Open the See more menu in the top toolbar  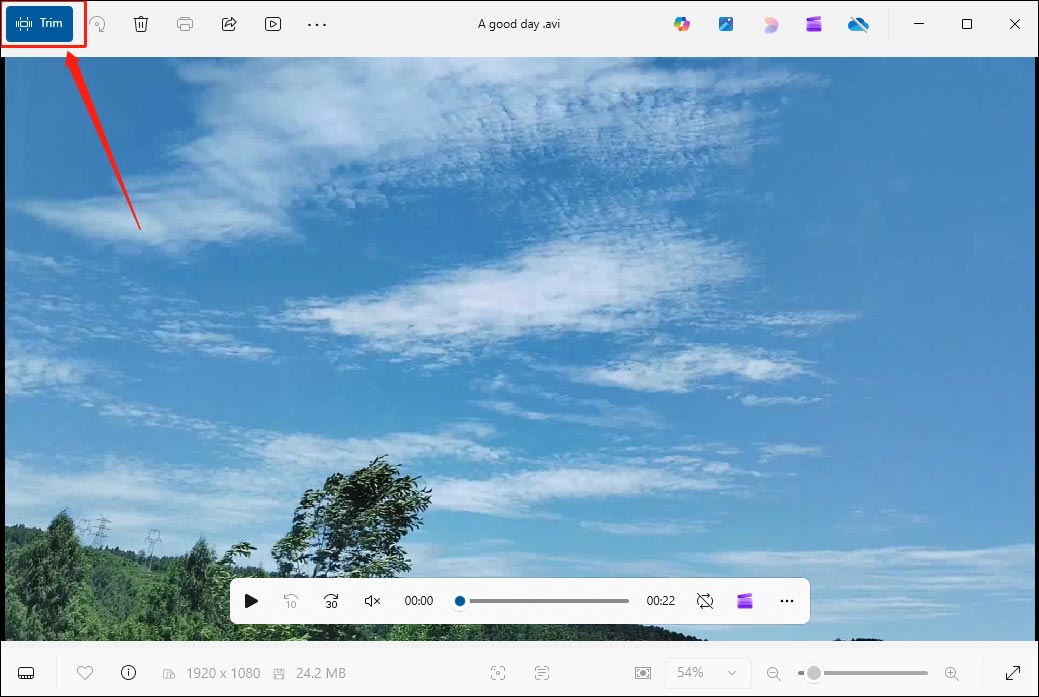(x=317, y=23)
